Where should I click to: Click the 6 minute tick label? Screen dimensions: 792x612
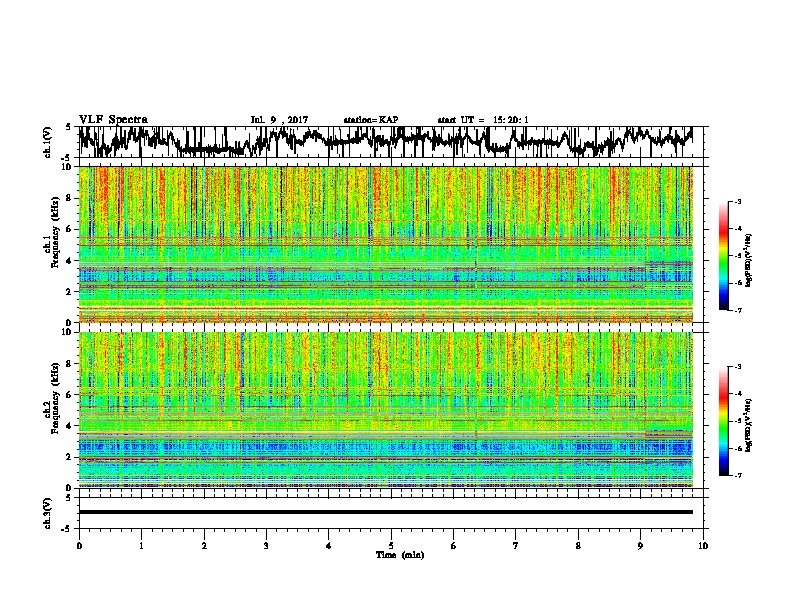(454, 546)
